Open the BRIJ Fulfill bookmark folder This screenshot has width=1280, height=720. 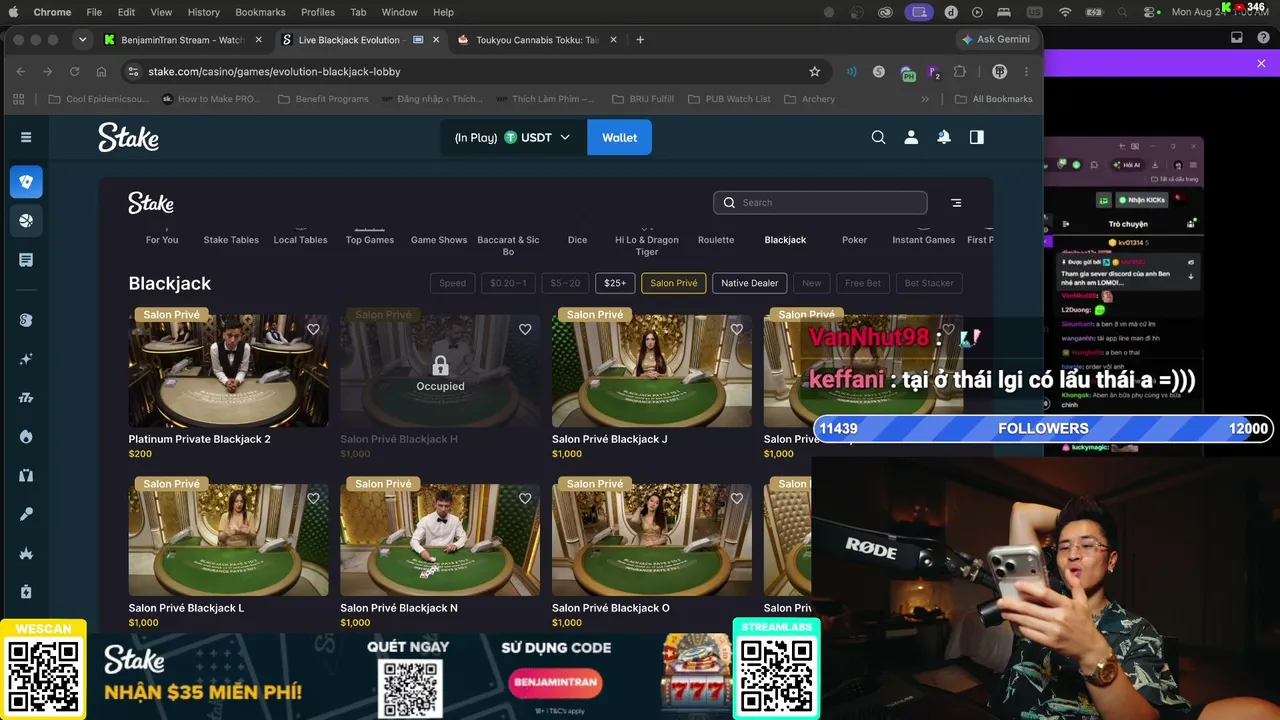(x=642, y=99)
